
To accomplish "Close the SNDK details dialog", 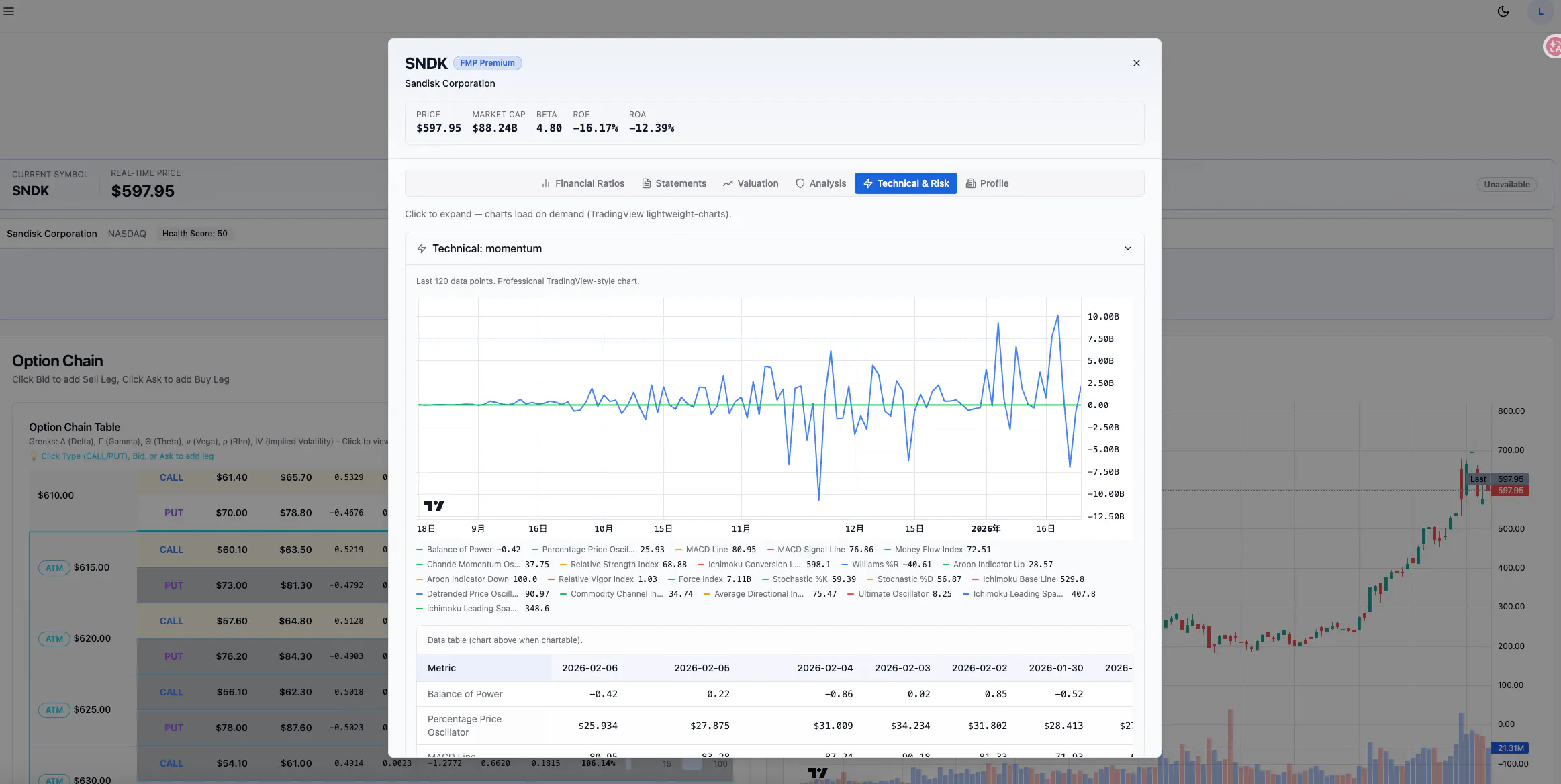I will [x=1137, y=63].
